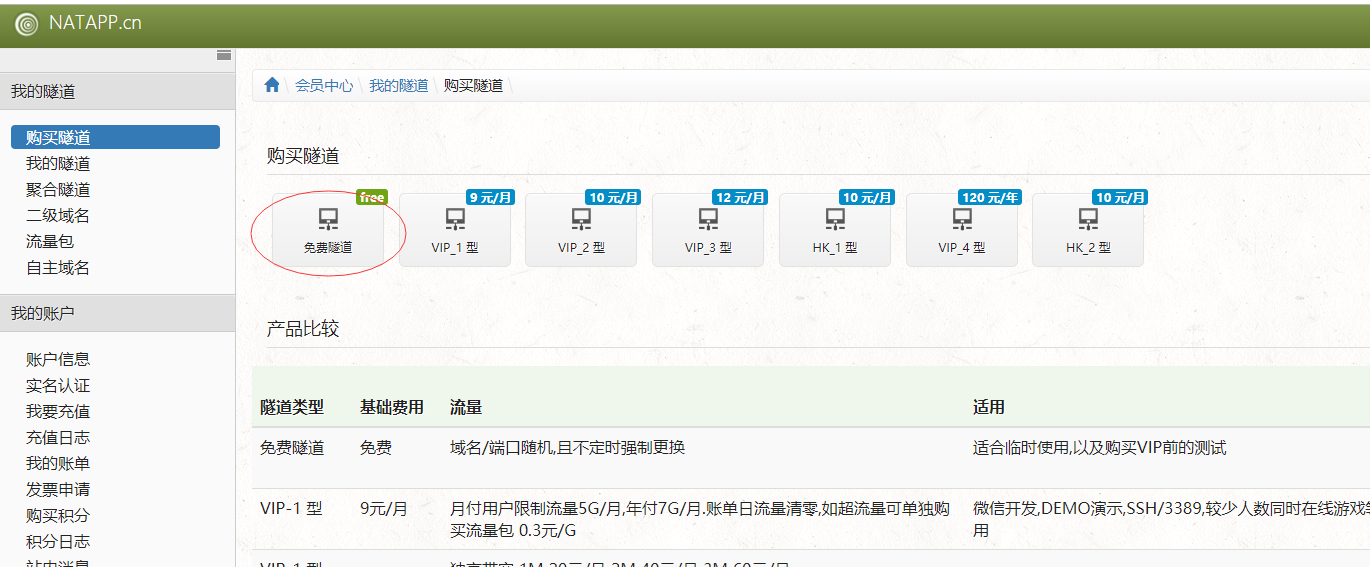This screenshot has width=1370, height=567.
Task: Open 流量包 in the sidebar
Action: [x=50, y=241]
